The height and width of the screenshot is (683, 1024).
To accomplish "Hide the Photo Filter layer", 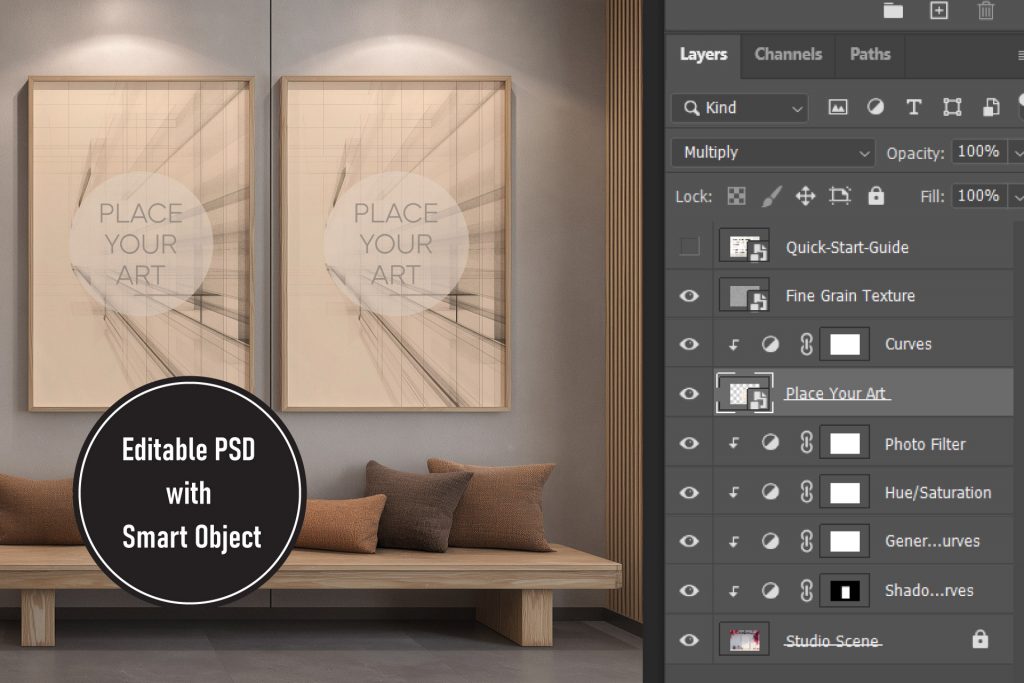I will [x=689, y=443].
